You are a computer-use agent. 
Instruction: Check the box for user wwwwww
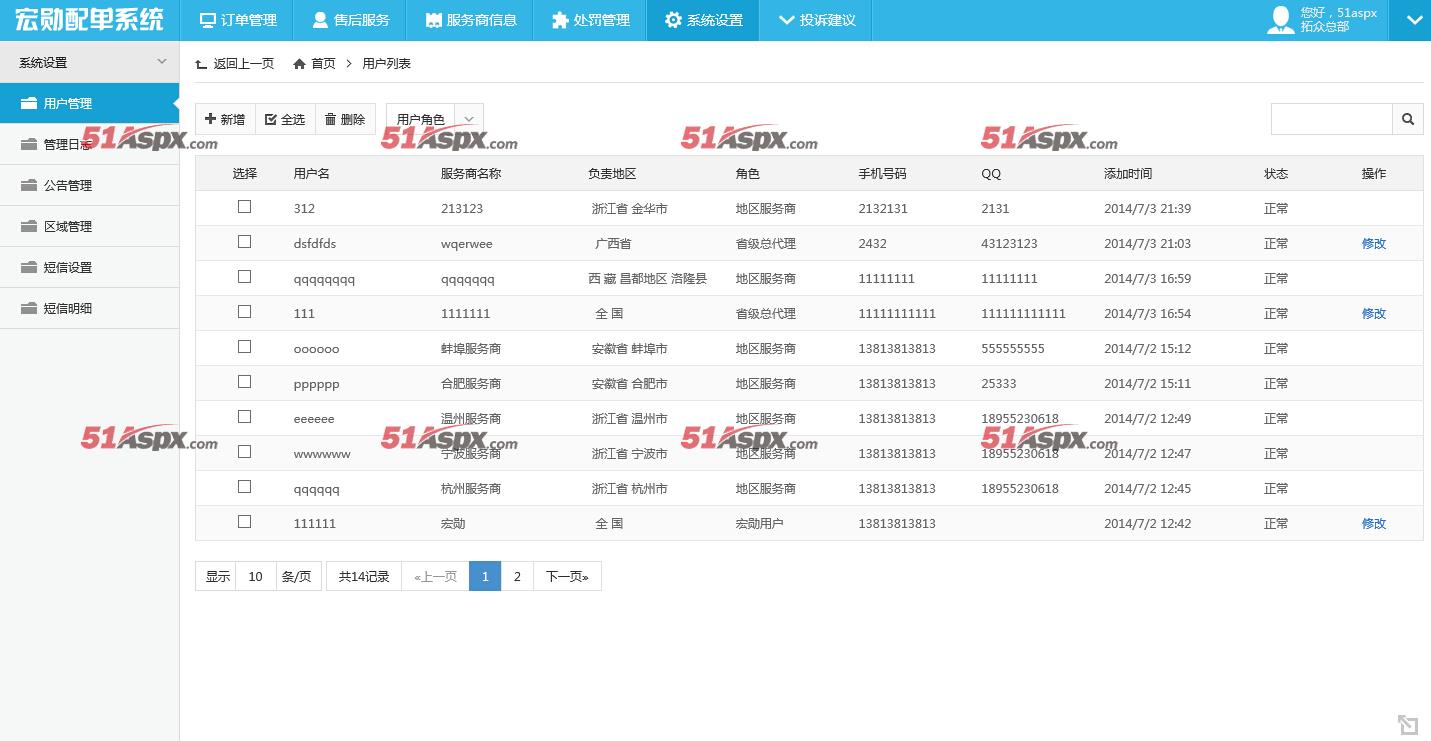pyautogui.click(x=244, y=452)
